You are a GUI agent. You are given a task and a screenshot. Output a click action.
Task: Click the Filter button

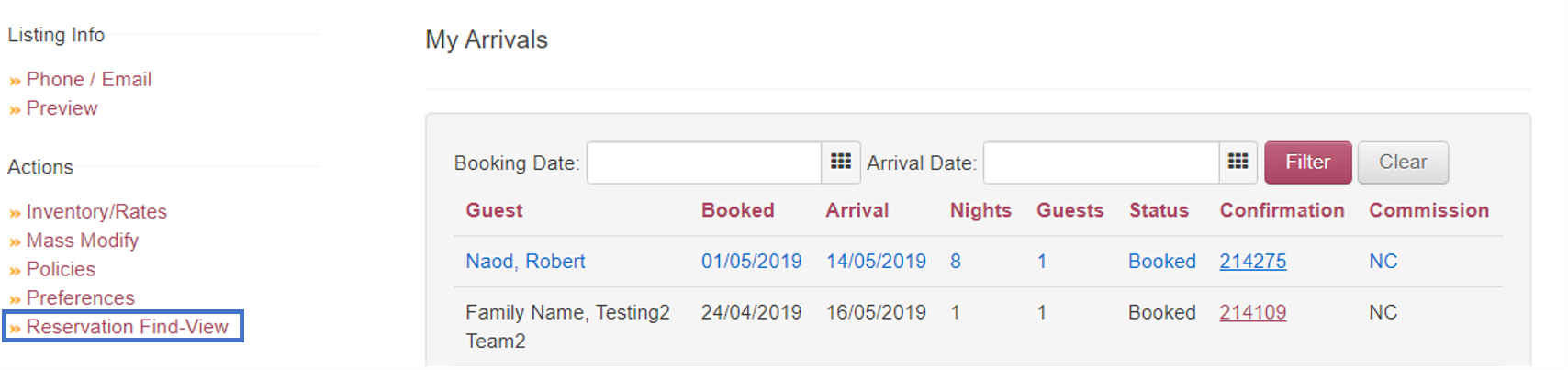[x=1307, y=163]
